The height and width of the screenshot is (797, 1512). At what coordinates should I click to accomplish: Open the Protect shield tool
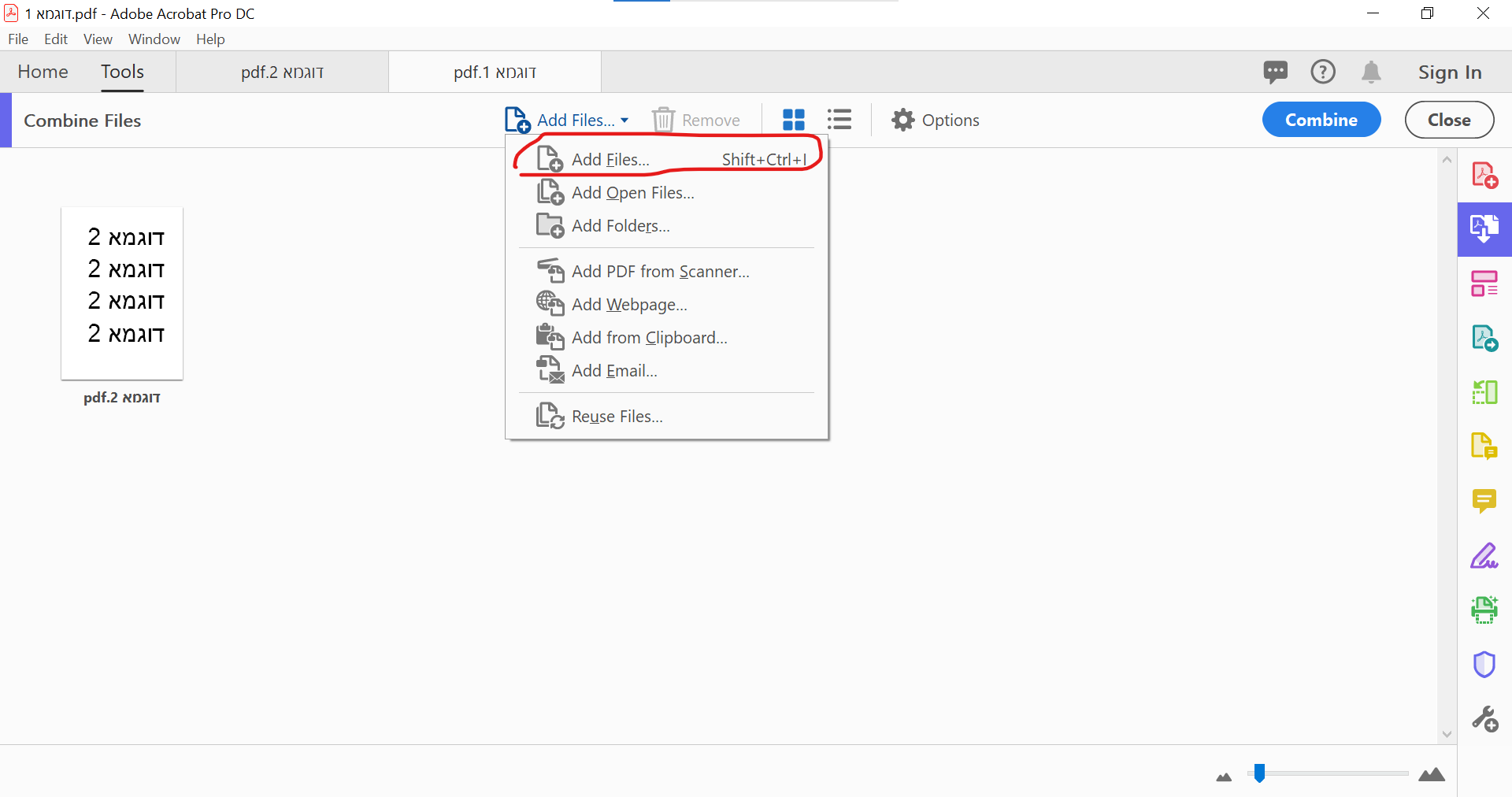click(x=1484, y=665)
